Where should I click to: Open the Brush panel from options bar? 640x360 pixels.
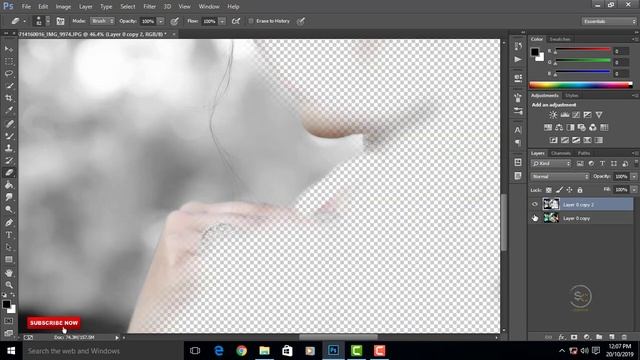pos(60,21)
